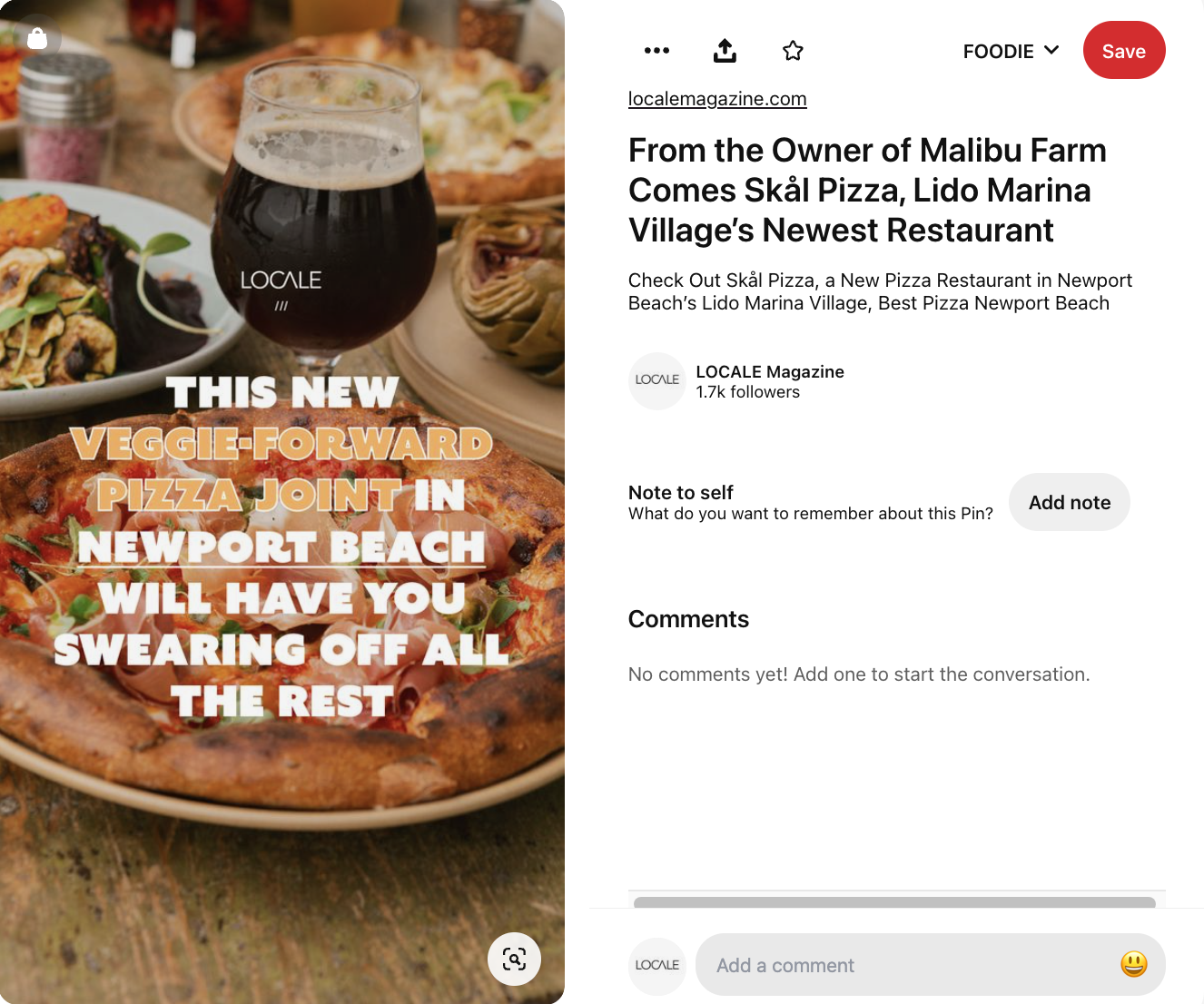Open the LOCALE Magazine profile name

coord(770,371)
